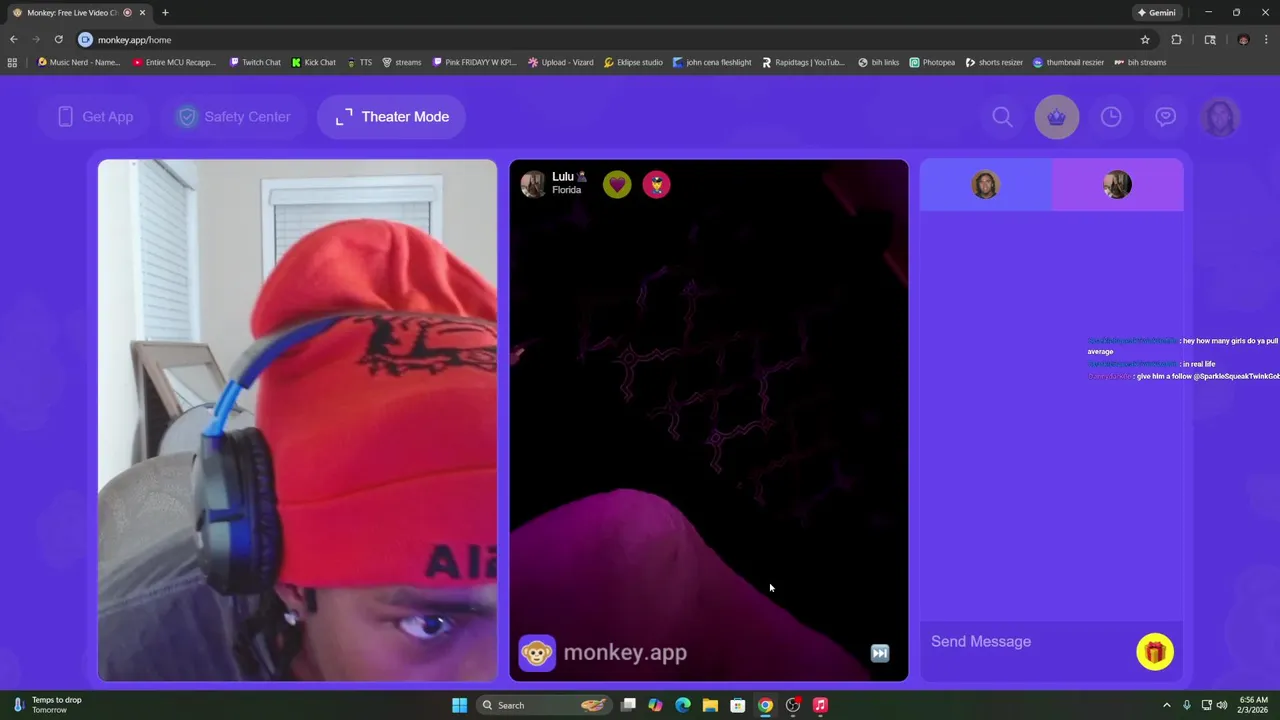Go back in the browser
This screenshot has width=1280, height=720.
point(13,40)
